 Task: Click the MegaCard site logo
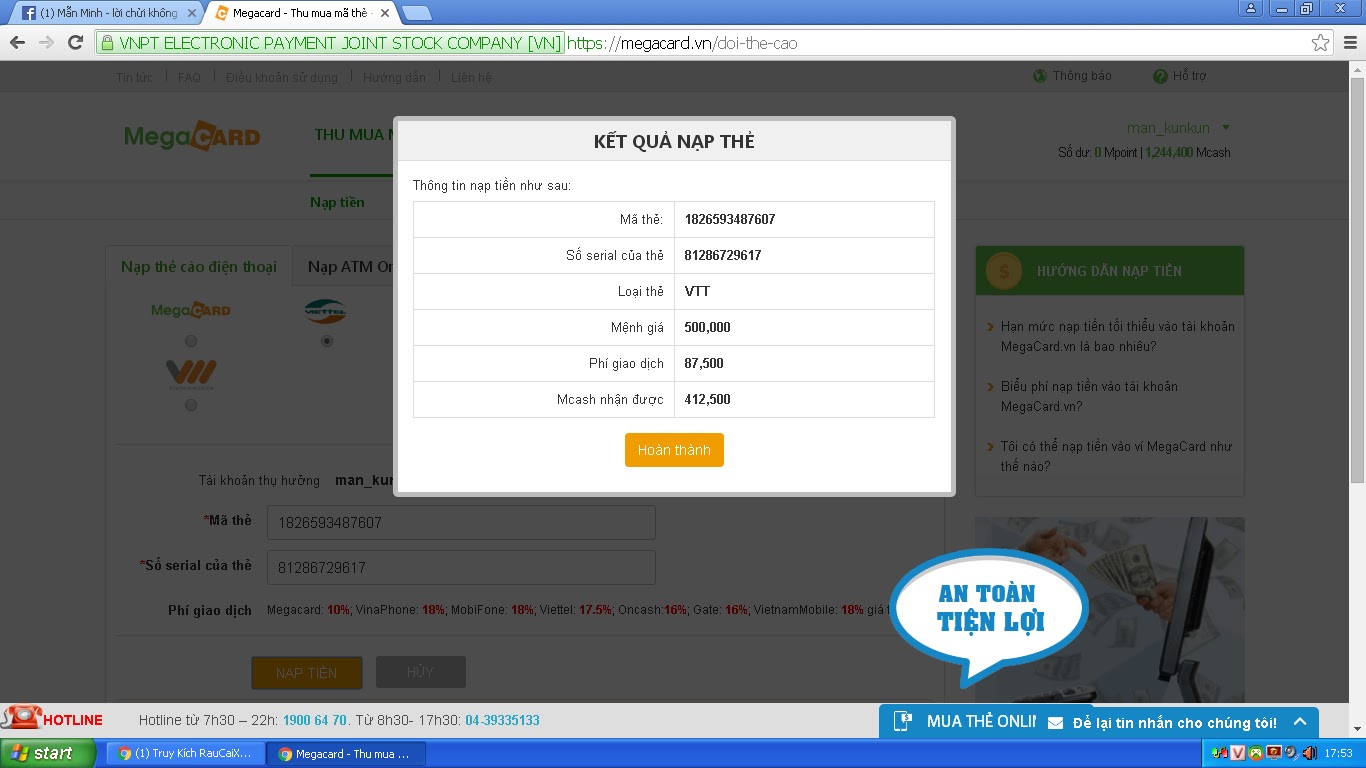point(192,136)
